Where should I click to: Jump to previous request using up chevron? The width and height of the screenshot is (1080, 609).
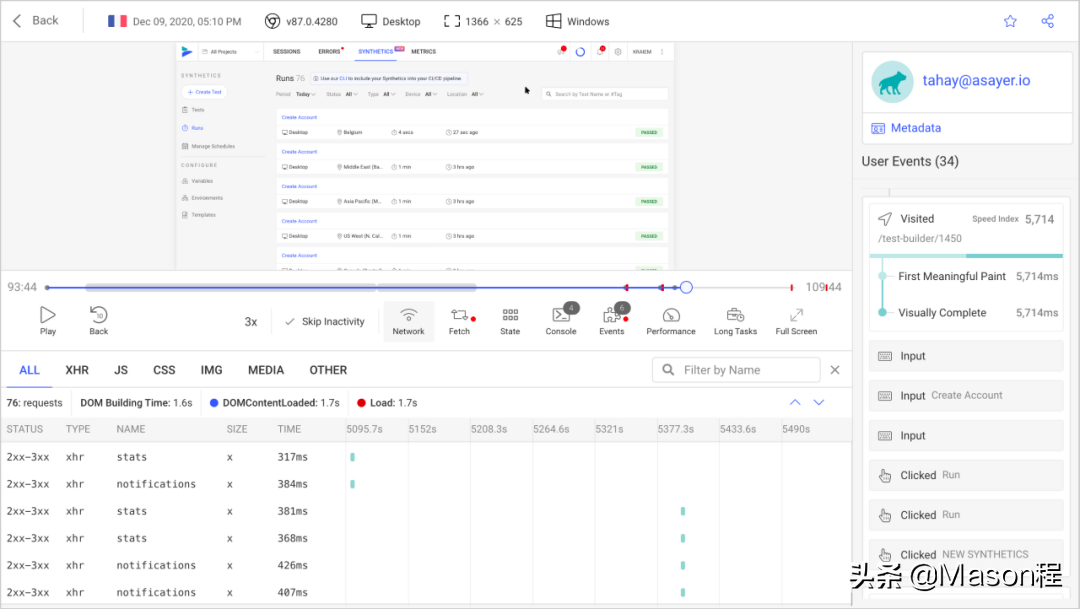point(795,402)
